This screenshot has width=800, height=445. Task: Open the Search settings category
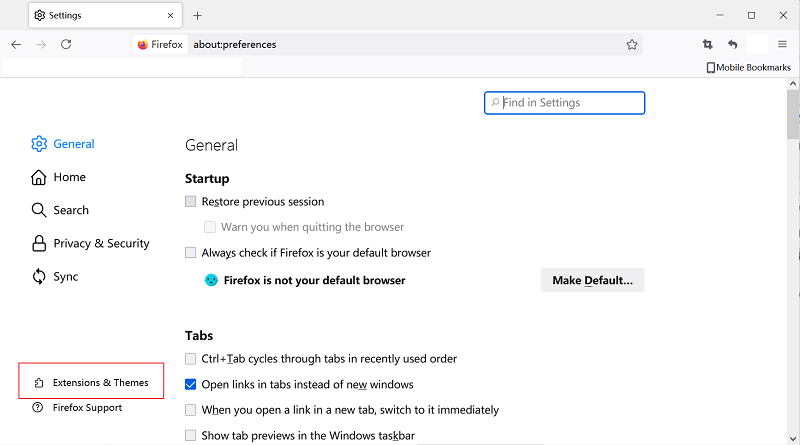[x=60, y=210]
